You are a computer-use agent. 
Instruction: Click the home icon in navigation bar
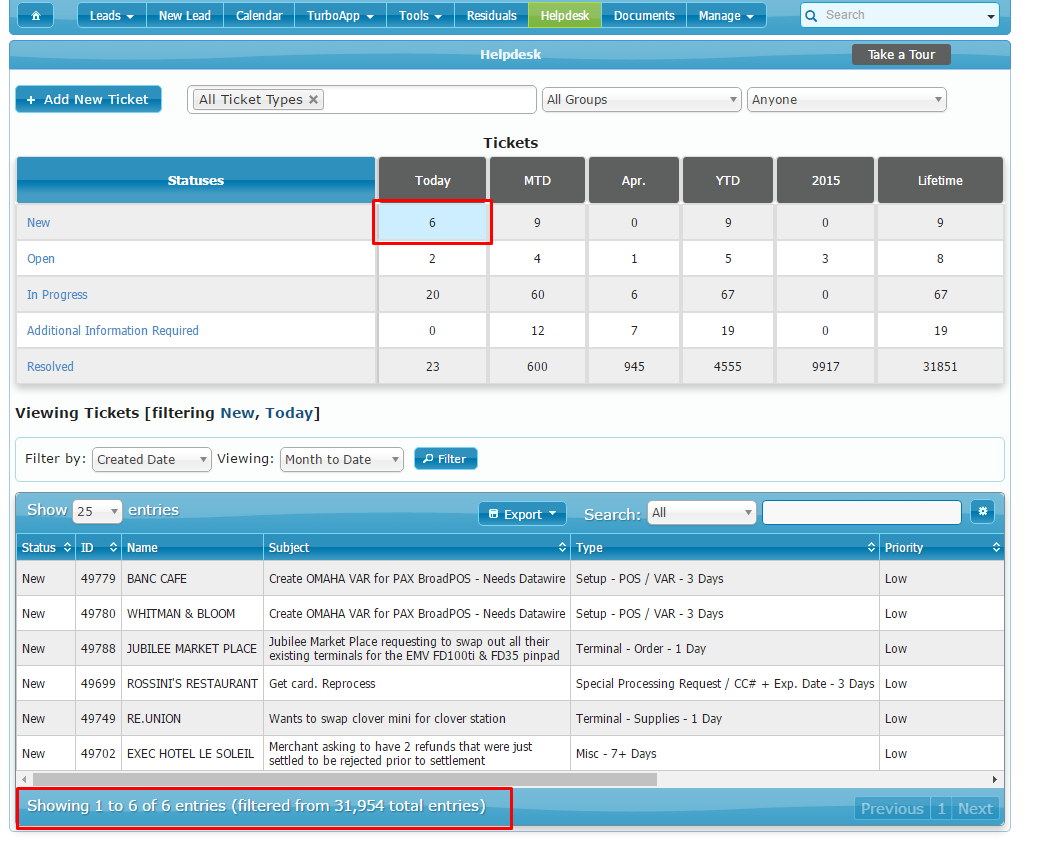(37, 15)
